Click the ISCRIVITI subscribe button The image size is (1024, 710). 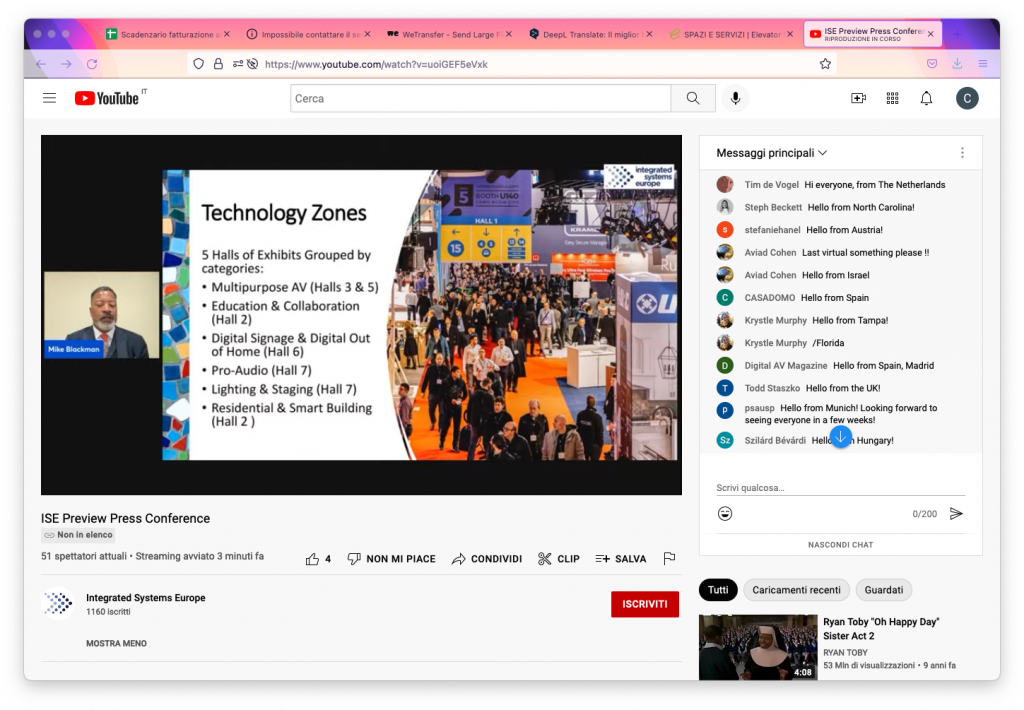[x=645, y=604]
